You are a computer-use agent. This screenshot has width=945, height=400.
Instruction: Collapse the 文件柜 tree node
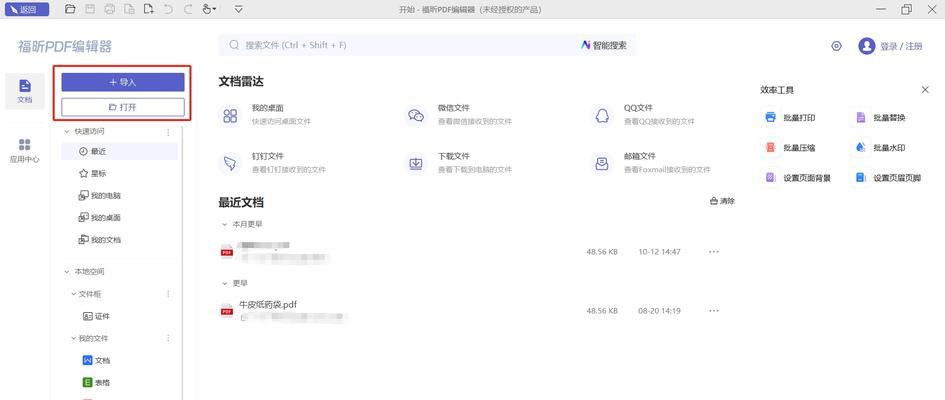pos(74,294)
